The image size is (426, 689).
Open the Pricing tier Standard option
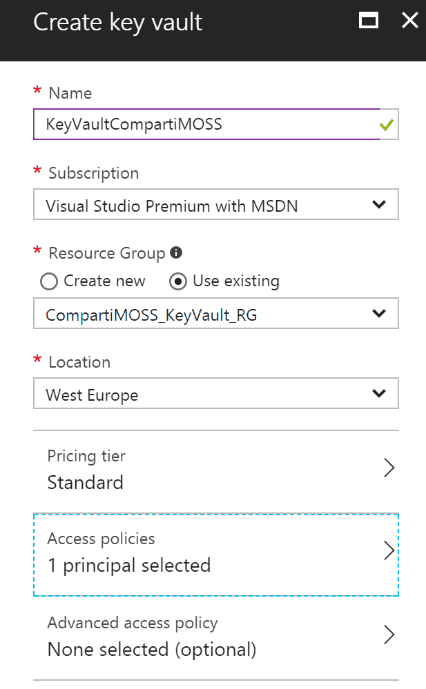(x=216, y=469)
